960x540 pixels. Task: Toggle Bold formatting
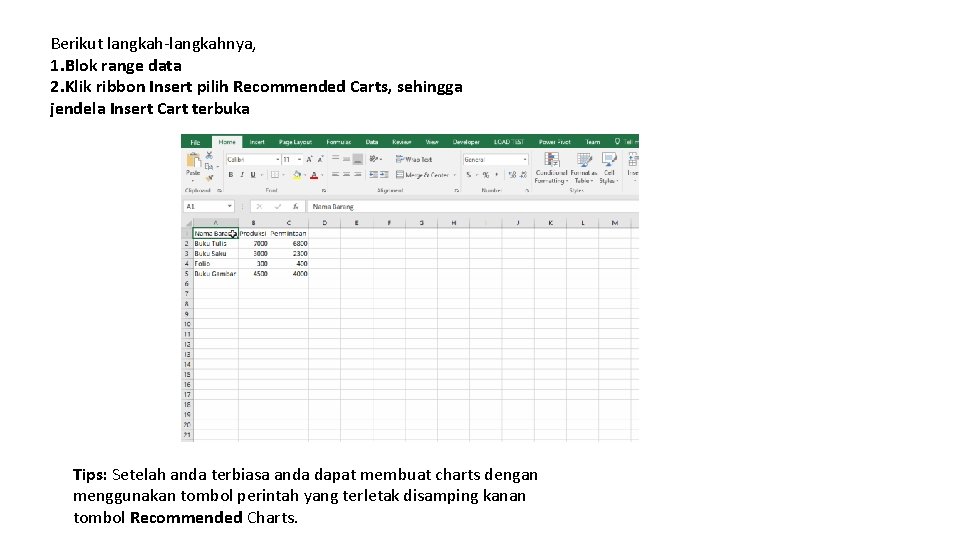(x=231, y=174)
